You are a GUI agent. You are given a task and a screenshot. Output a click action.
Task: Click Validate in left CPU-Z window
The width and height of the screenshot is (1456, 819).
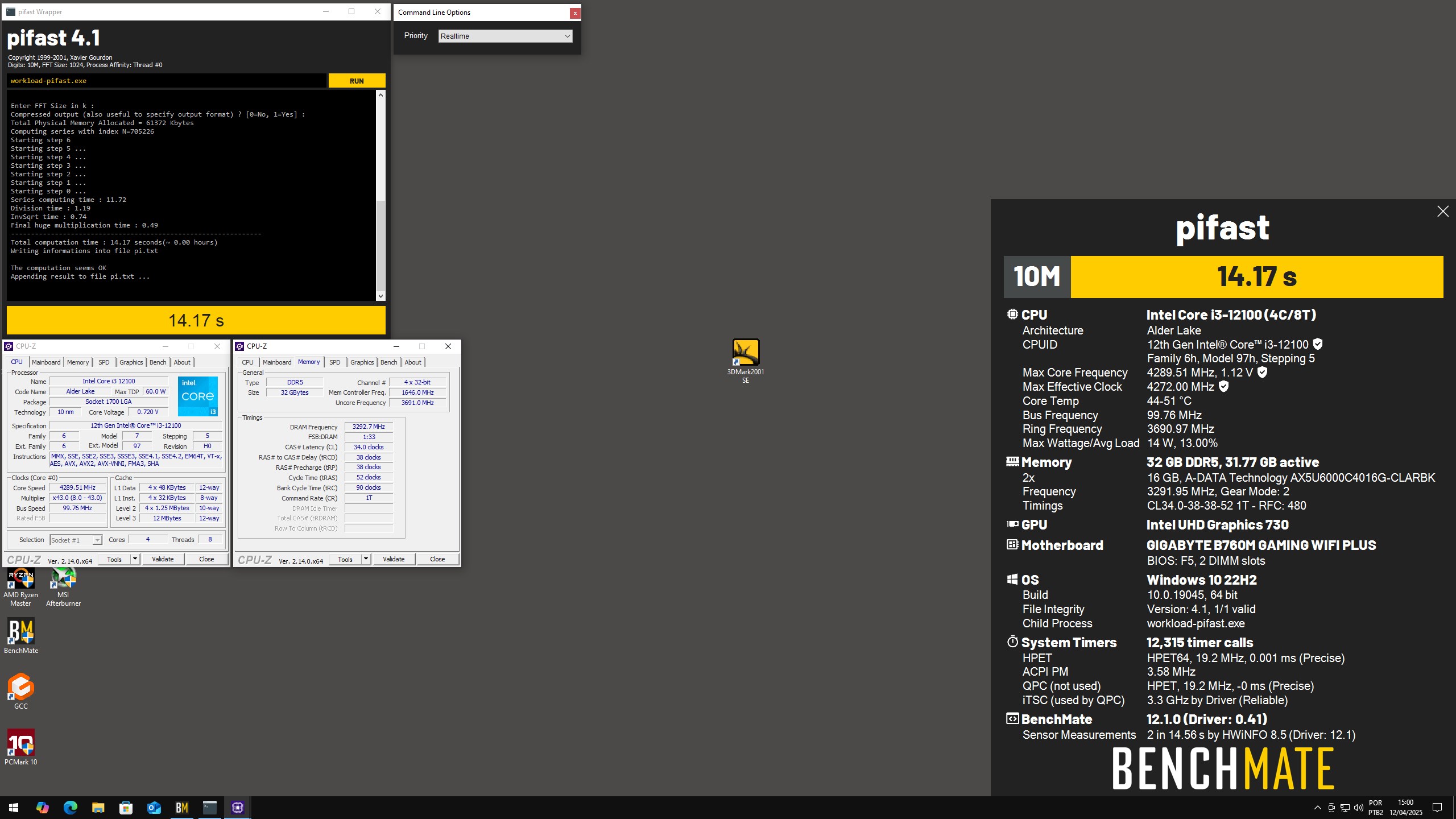tap(163, 559)
